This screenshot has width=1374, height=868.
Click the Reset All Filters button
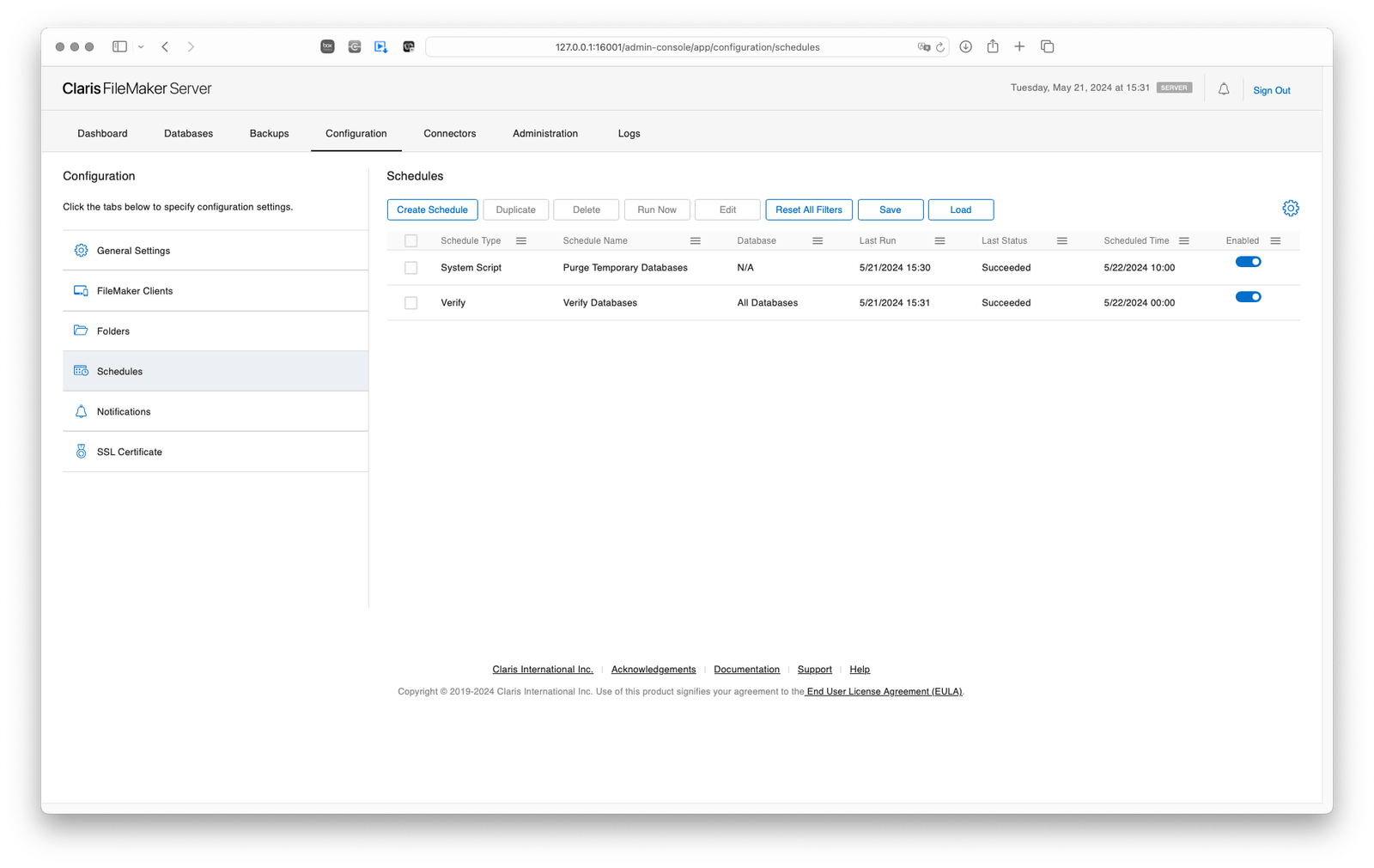coord(808,209)
